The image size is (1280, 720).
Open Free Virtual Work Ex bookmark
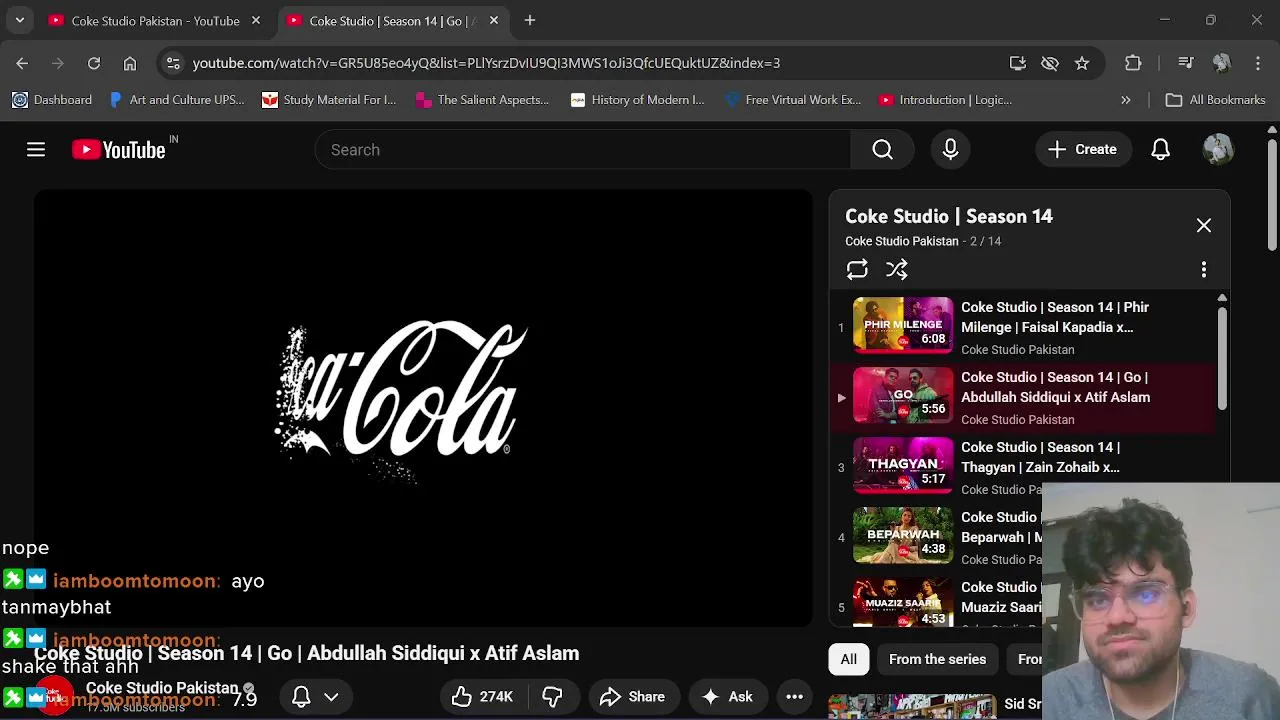tap(793, 100)
